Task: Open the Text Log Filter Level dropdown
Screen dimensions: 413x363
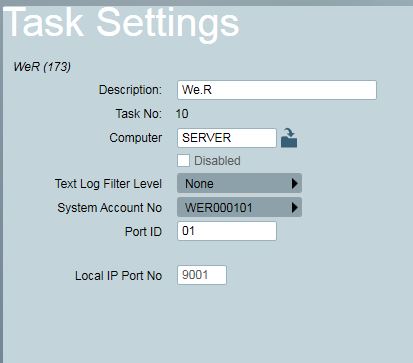Action: click(x=239, y=183)
